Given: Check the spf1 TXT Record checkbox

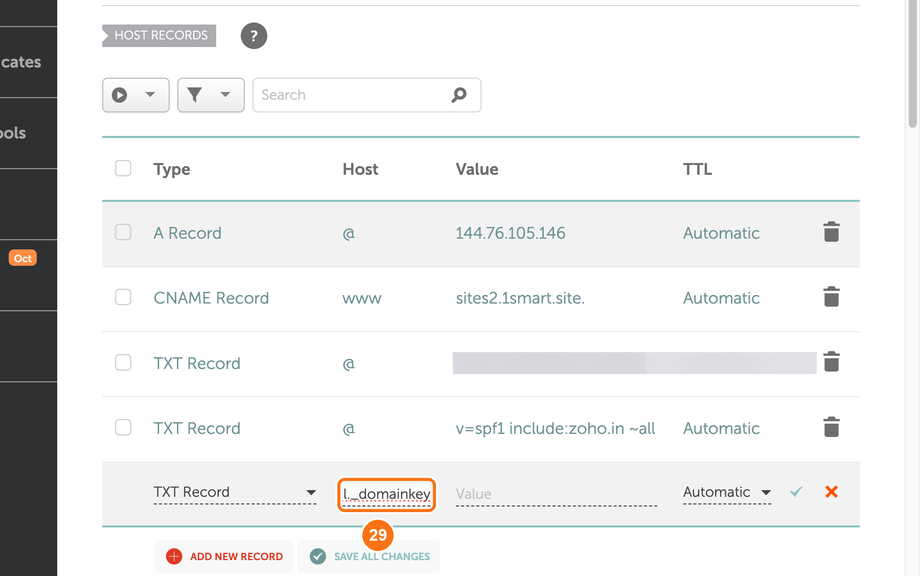Looking at the screenshot, I should (x=123, y=428).
